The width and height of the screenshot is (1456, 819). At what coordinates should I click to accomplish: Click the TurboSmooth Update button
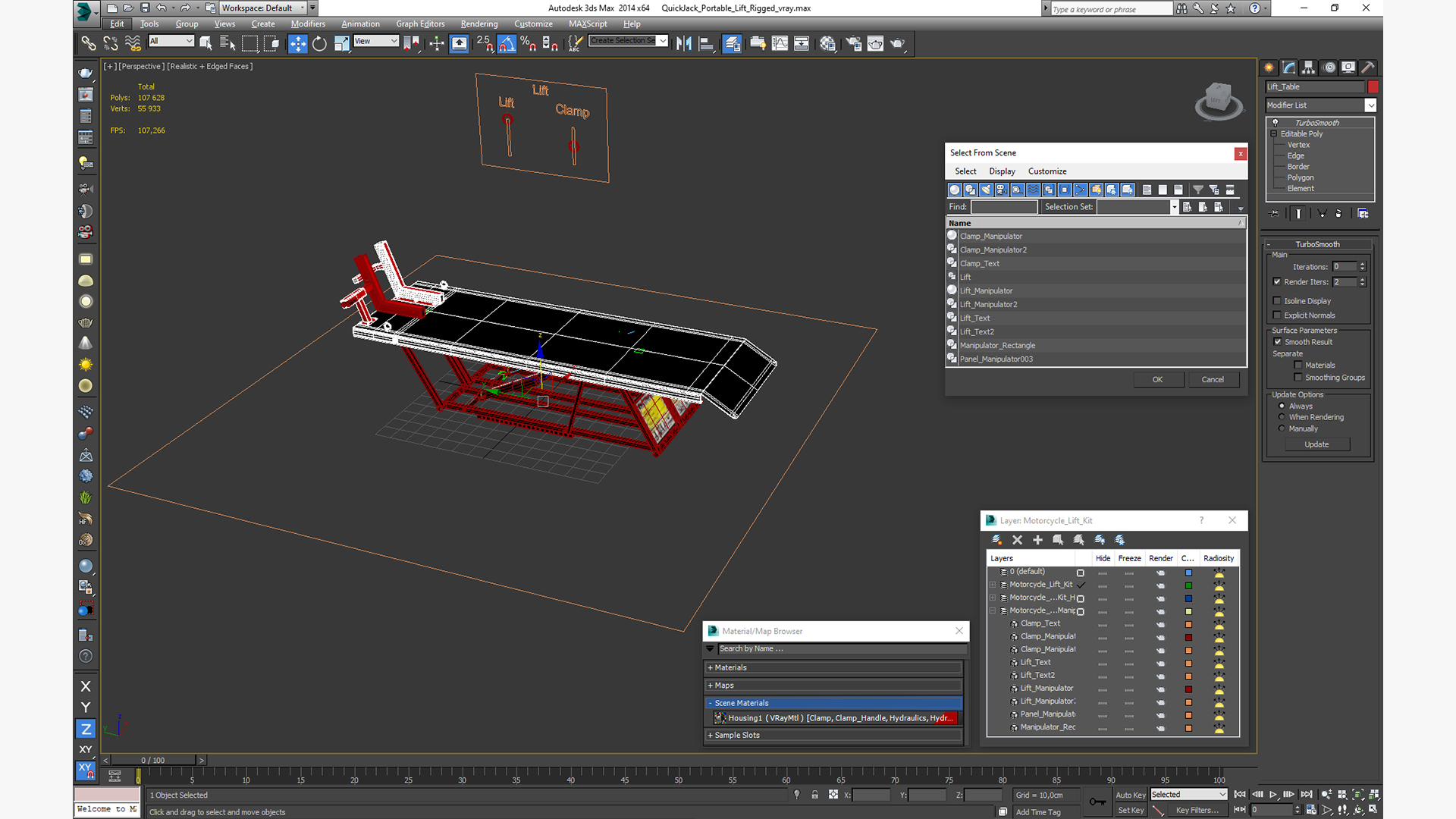1316,444
